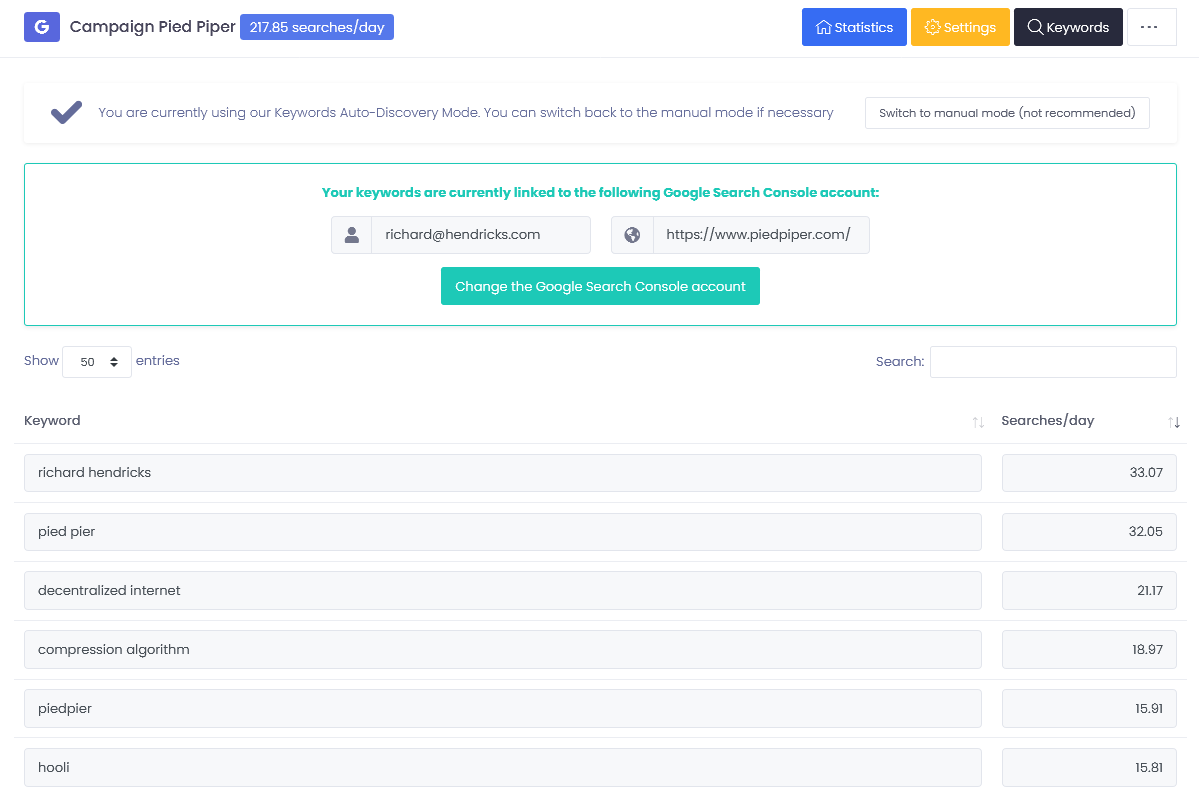Click the https://www.piedpiper.com/ site field
1199x794 pixels.
tap(761, 235)
